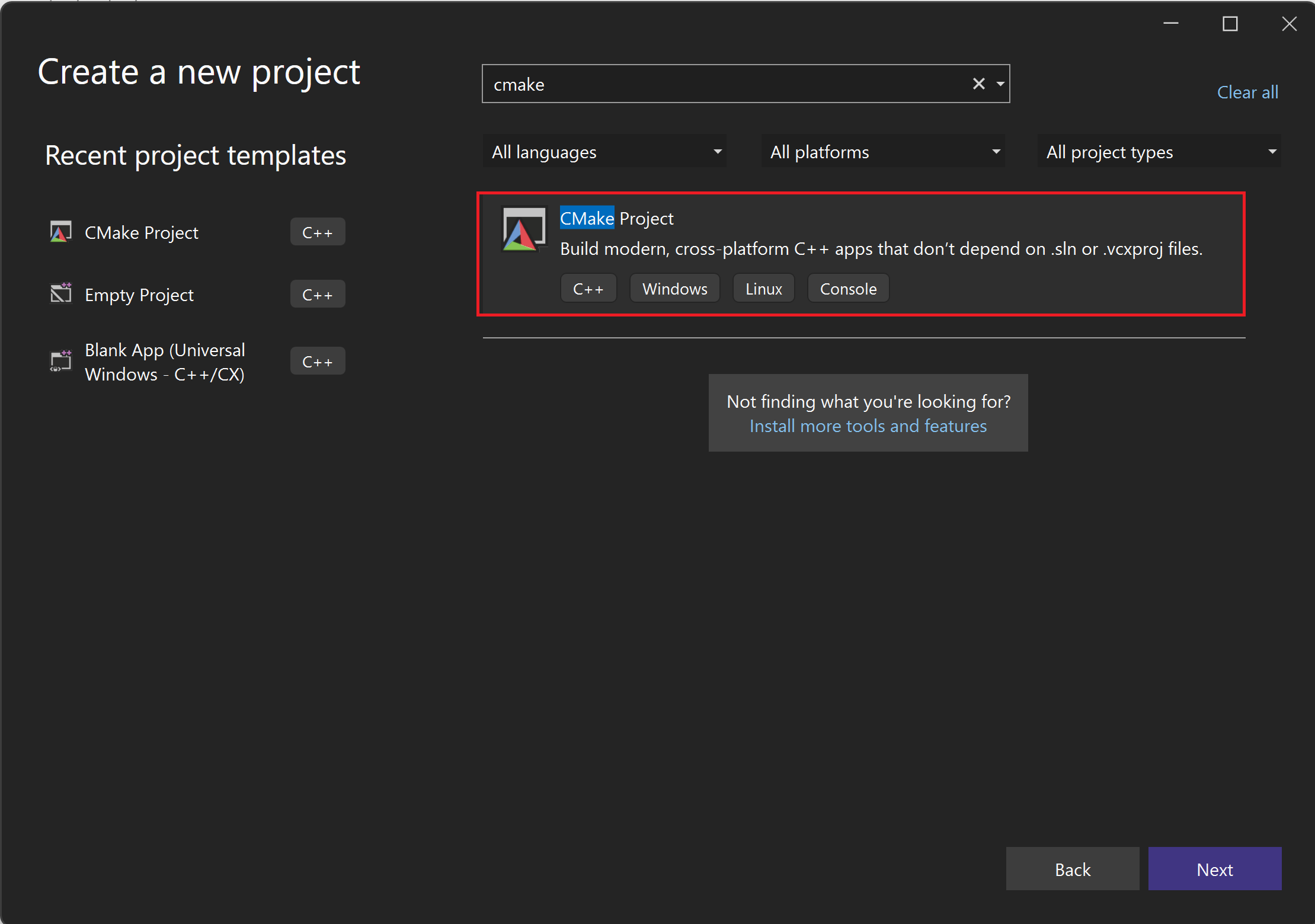
Task: Click the Console tag on CMake Project
Action: pyautogui.click(x=847, y=289)
